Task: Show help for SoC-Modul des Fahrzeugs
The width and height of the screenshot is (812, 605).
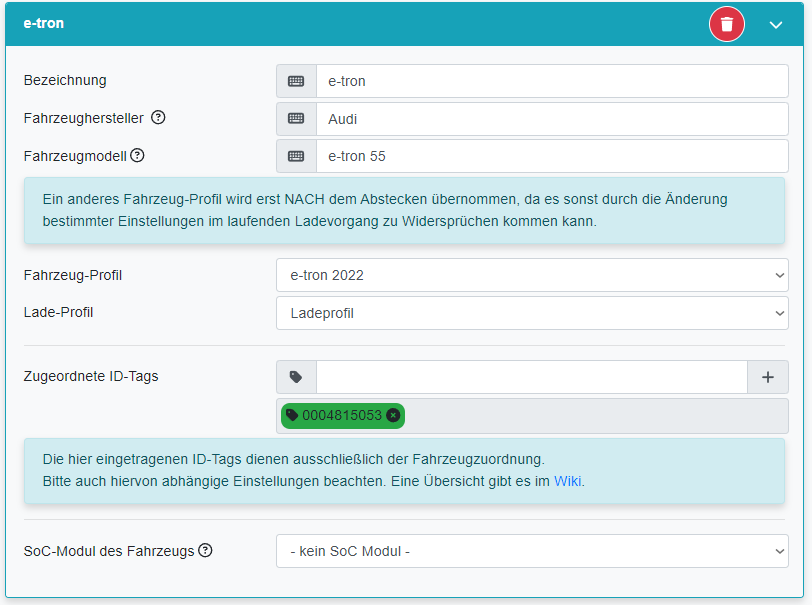Action: (x=205, y=550)
